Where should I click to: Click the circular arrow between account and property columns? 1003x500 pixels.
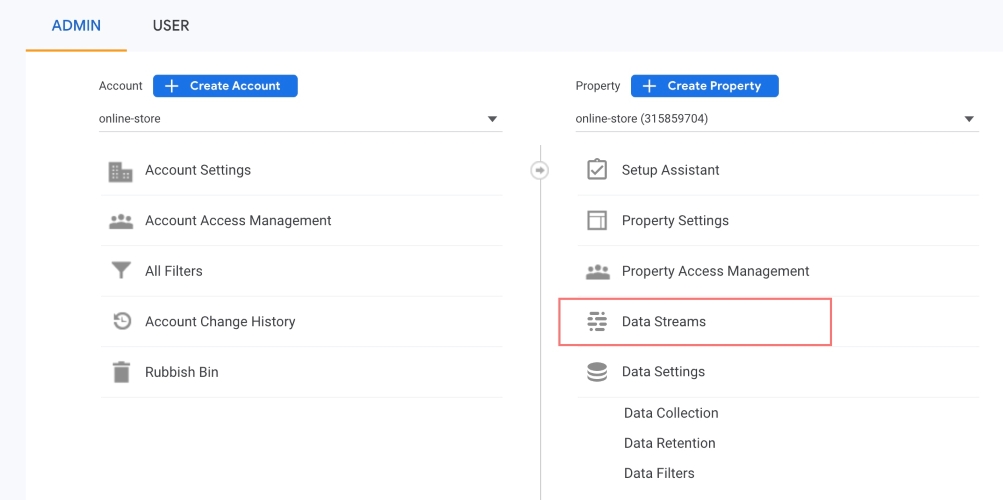tap(540, 171)
